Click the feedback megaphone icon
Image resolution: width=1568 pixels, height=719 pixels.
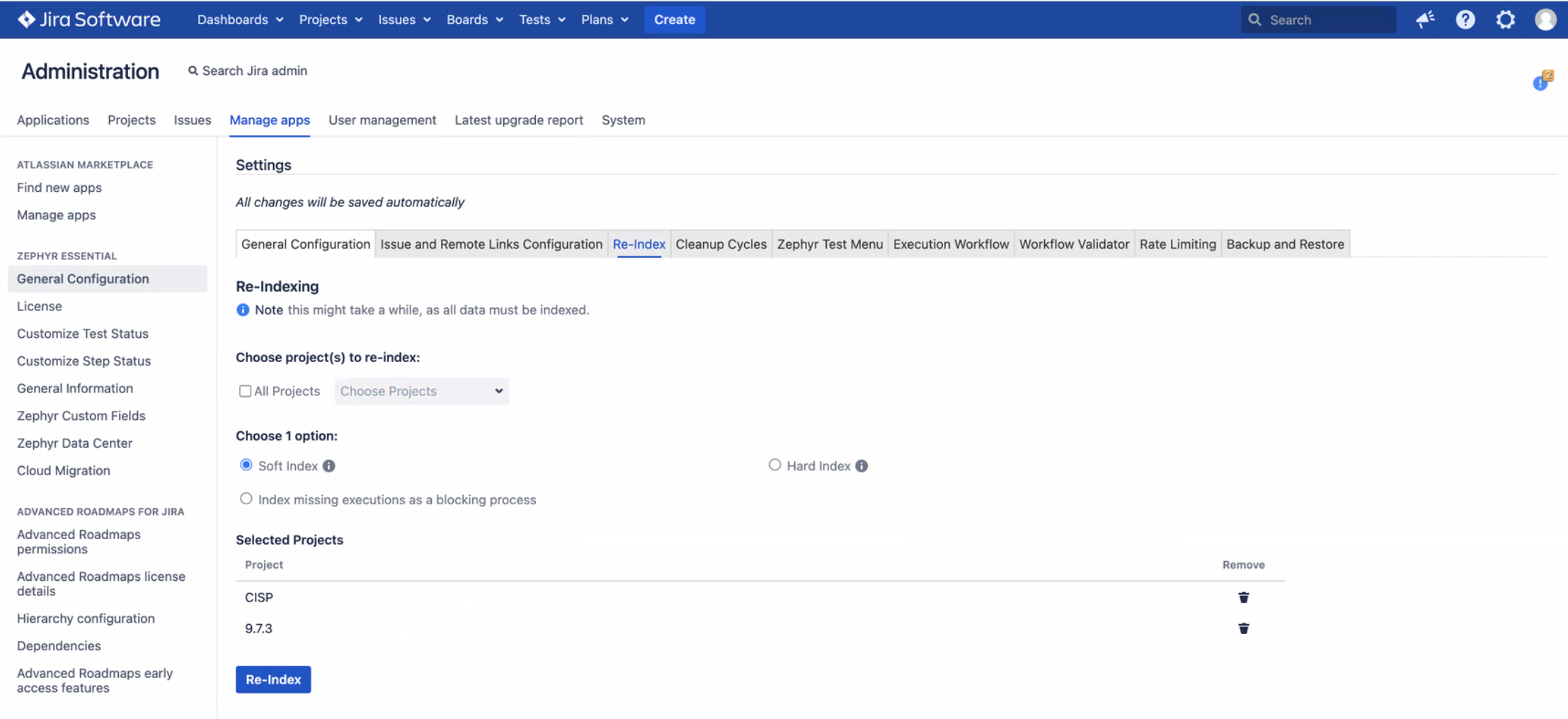[x=1425, y=20]
